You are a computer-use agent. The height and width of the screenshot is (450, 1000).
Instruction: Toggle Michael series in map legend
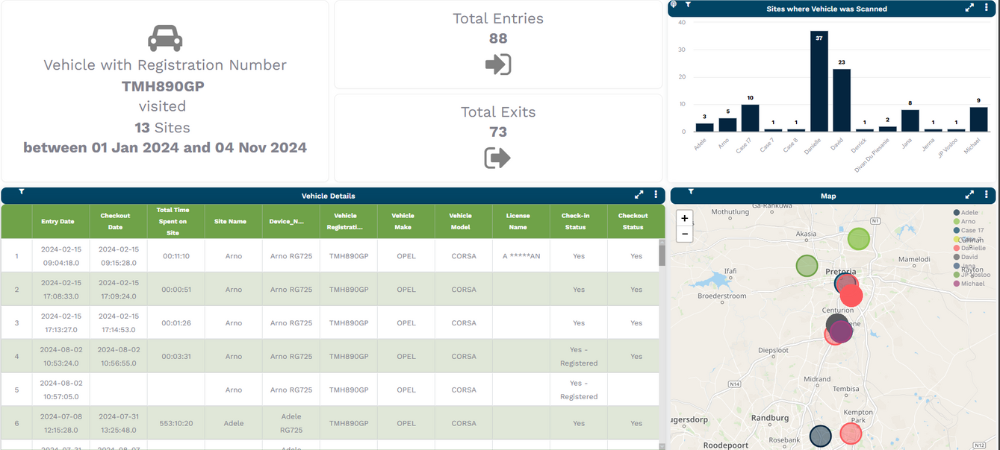[x=970, y=284]
